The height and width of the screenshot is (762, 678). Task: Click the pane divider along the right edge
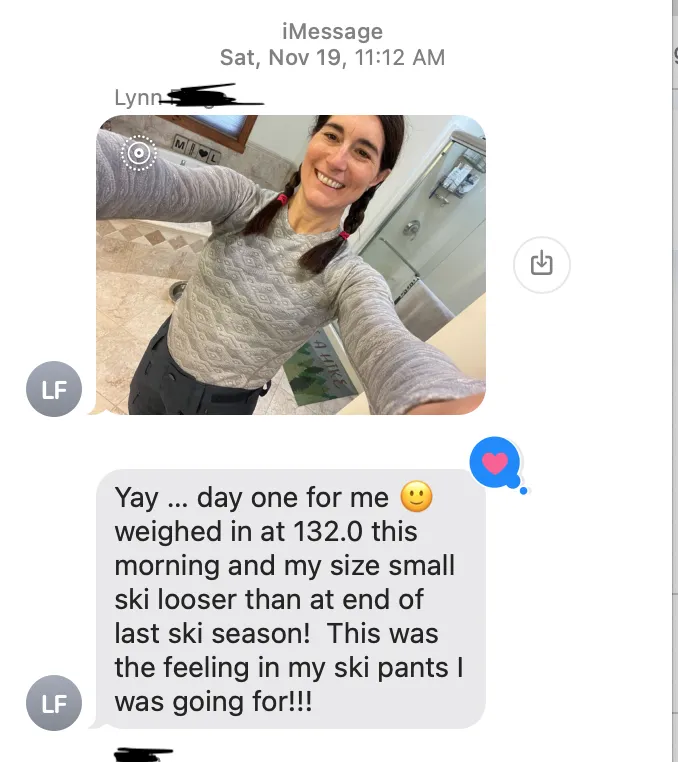671,381
